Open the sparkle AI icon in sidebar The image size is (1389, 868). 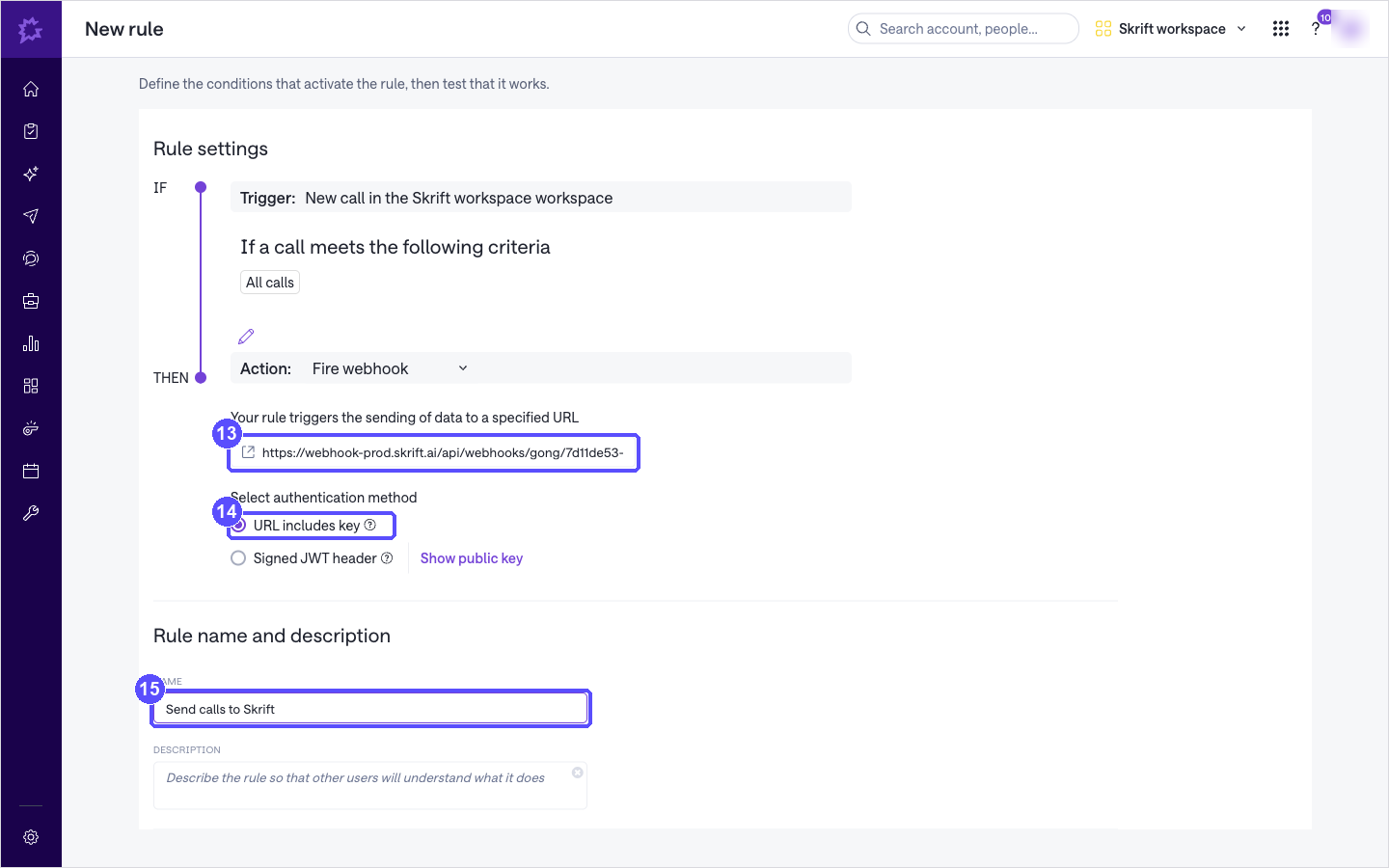(31, 174)
